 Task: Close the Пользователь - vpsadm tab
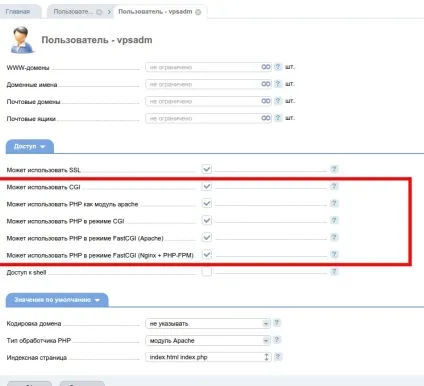(x=198, y=12)
